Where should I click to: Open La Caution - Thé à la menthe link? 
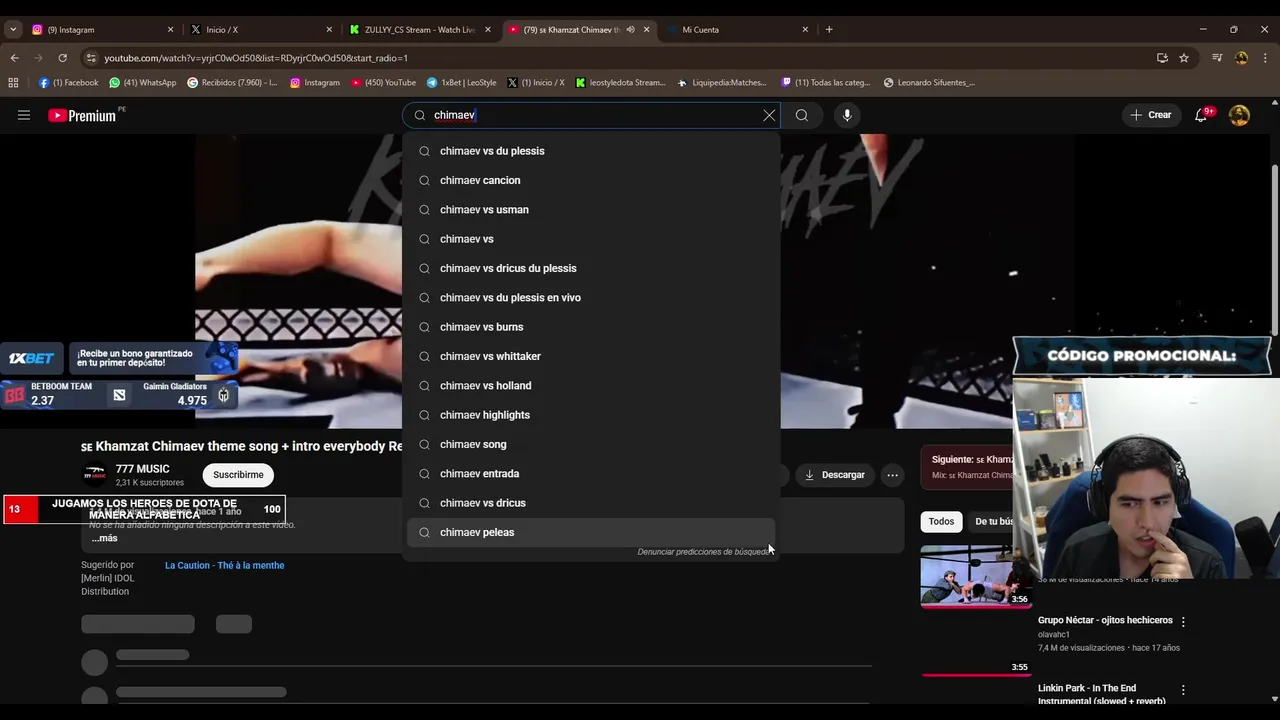[224, 565]
